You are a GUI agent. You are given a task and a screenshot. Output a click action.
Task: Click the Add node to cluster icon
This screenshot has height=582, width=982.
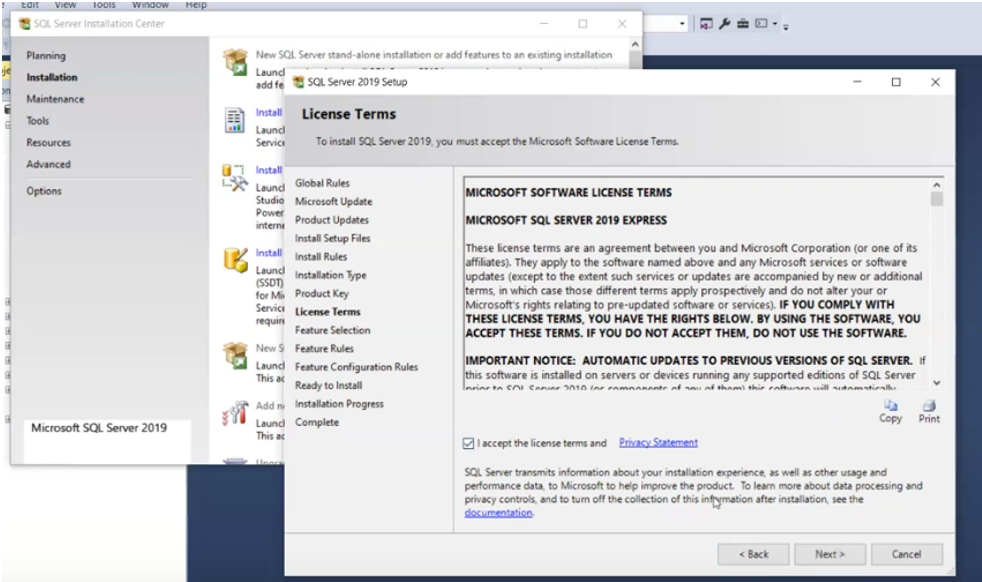point(237,414)
